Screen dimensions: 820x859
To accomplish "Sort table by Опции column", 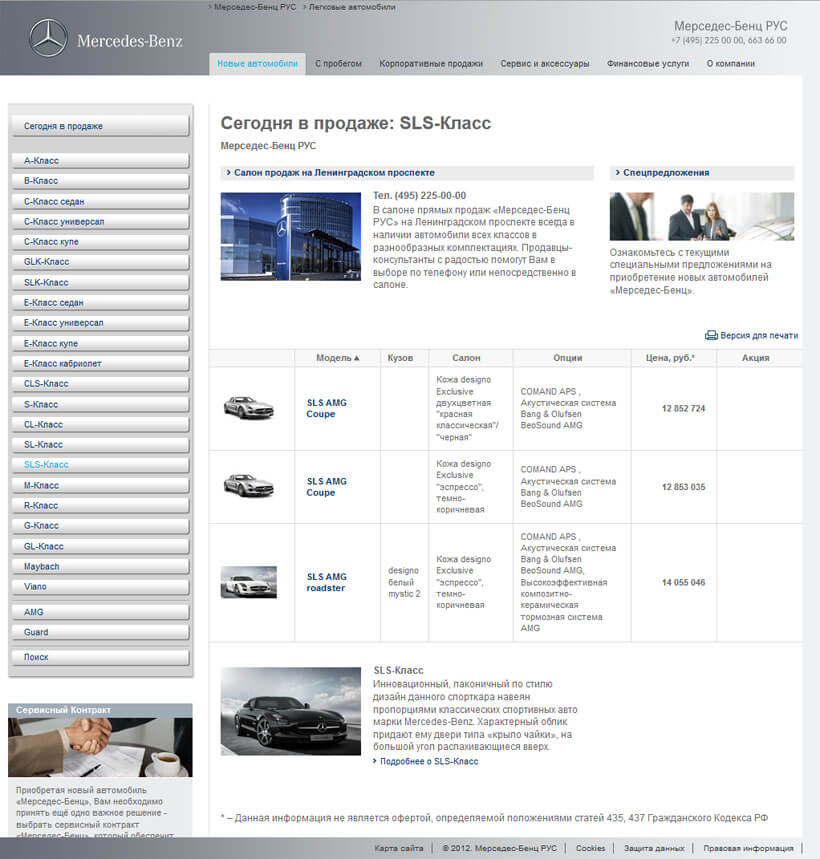I will [567, 358].
